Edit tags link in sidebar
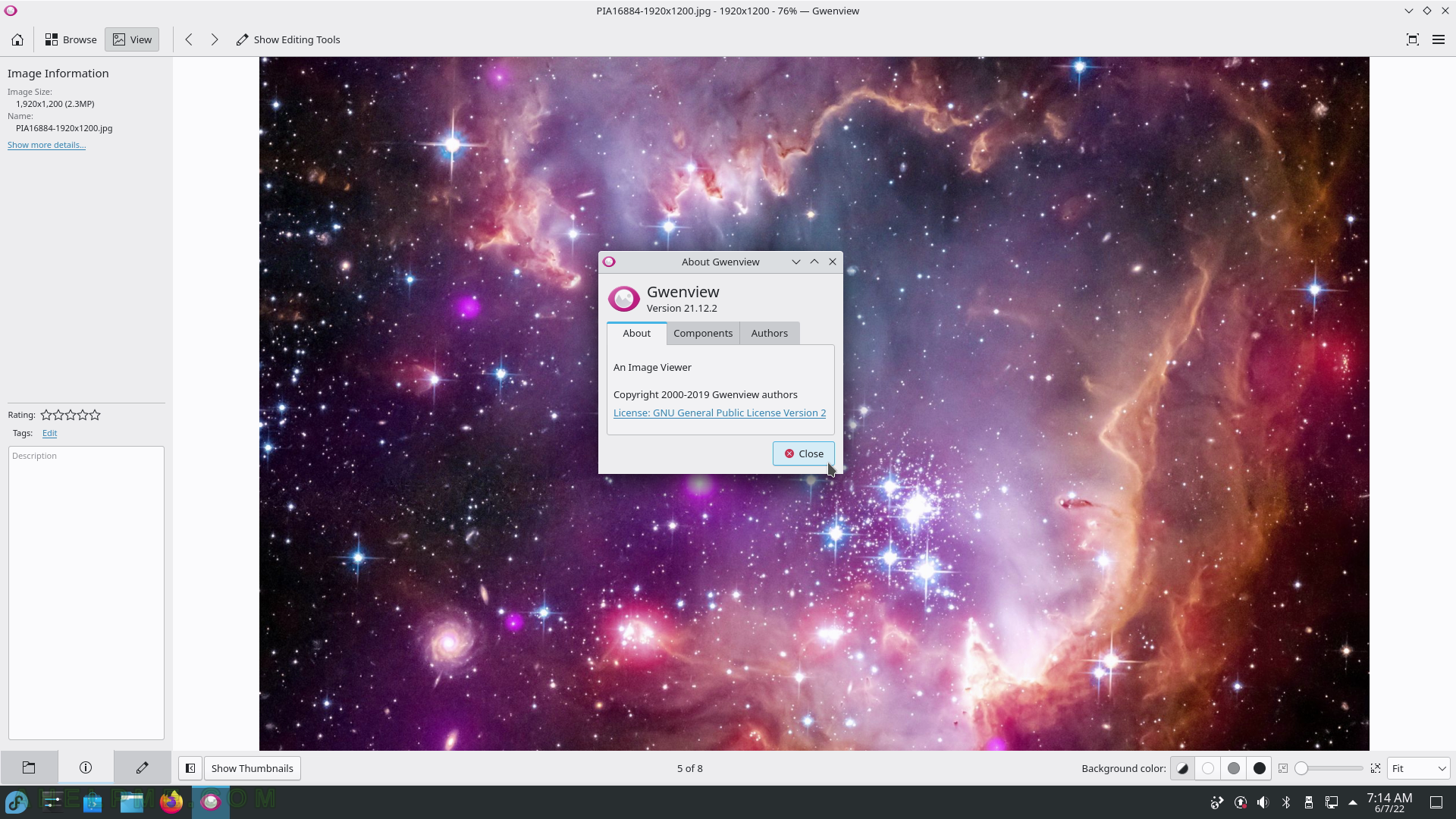1456x819 pixels. coord(49,433)
